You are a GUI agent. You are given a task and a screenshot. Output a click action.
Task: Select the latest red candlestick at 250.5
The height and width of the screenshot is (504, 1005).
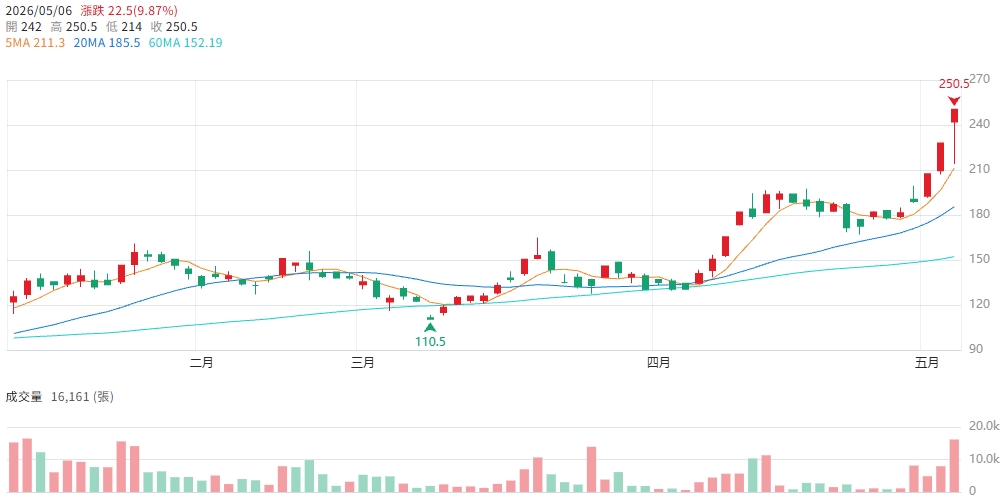954,136
